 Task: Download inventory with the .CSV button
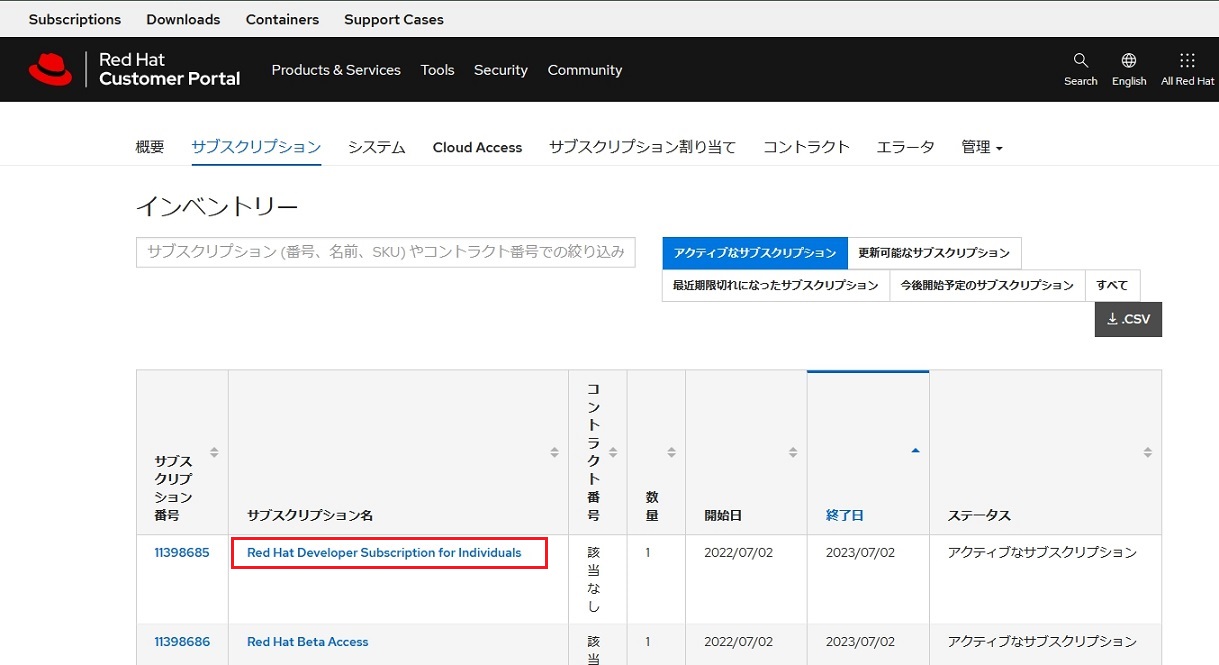[1128, 319]
